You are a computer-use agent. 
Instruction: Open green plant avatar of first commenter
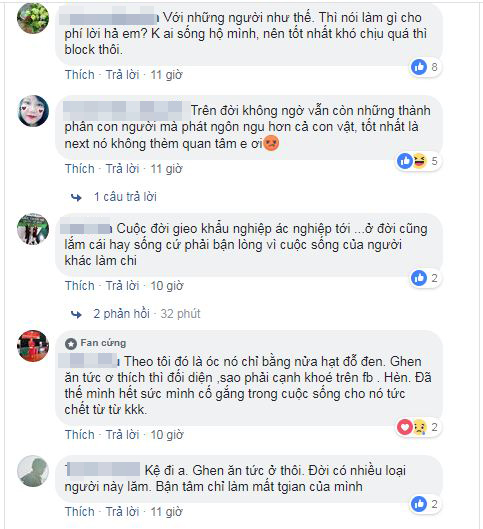33,18
